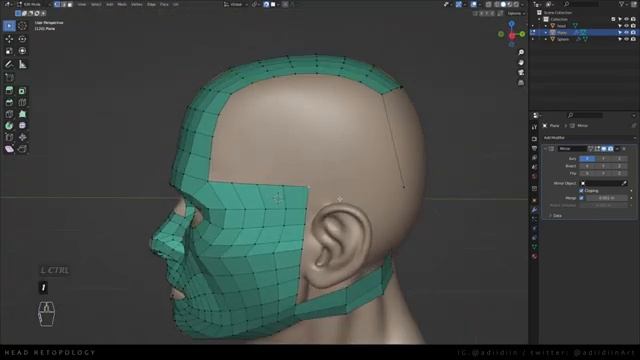This screenshot has height=360, width=640.
Task: Click the viewport zoom magnifier icon
Action: pos(521,52)
